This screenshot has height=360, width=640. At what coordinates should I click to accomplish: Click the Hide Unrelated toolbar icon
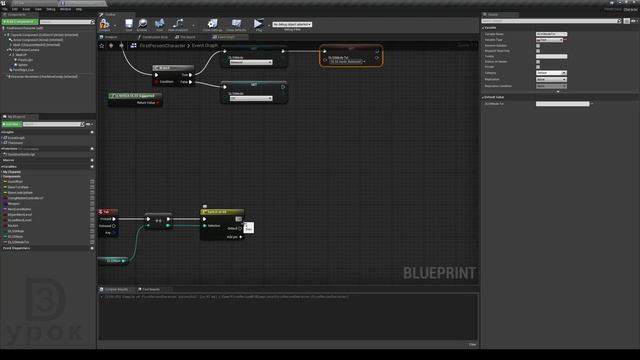178,24
